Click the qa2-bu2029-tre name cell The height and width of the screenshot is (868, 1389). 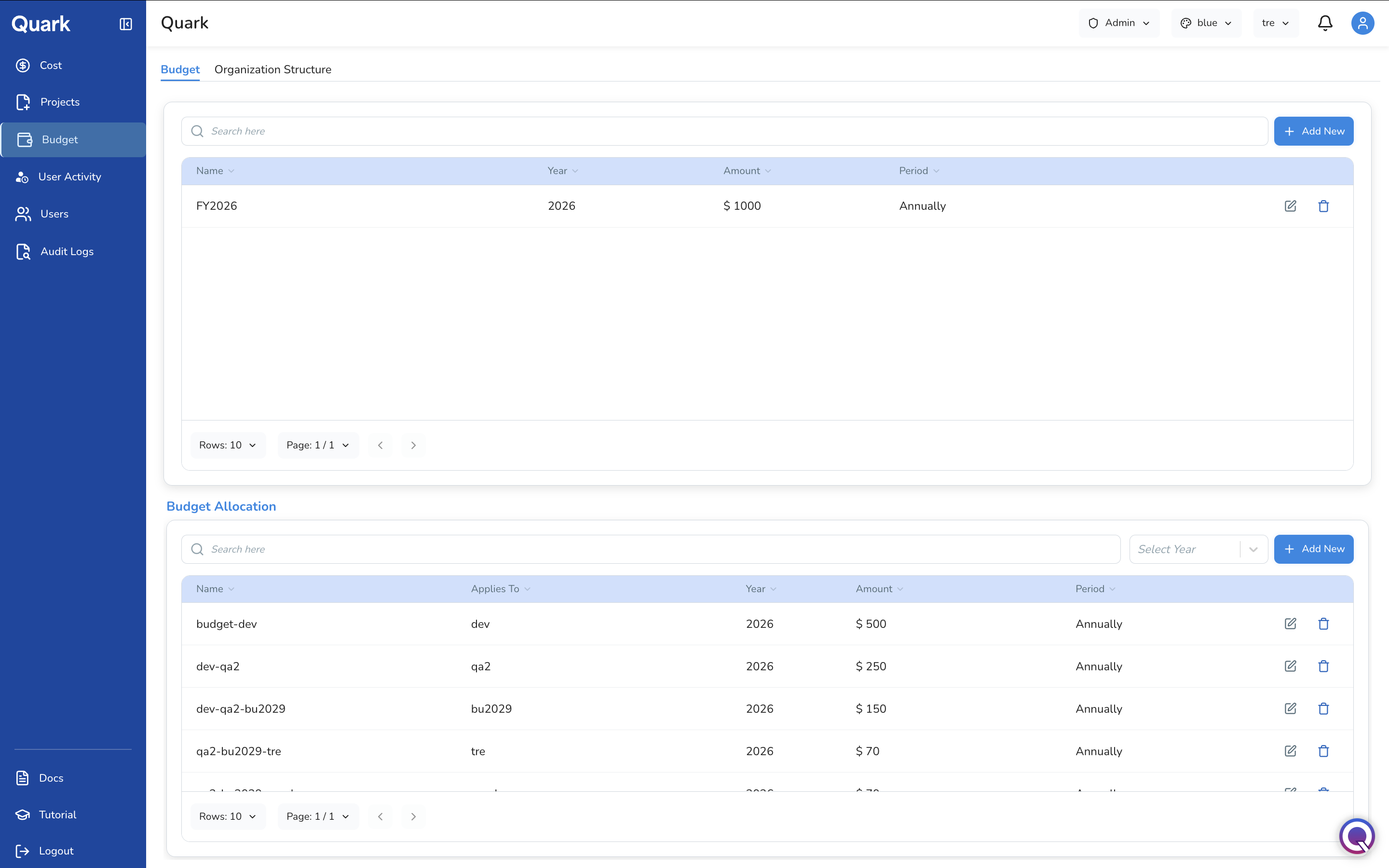pyautogui.click(x=238, y=751)
